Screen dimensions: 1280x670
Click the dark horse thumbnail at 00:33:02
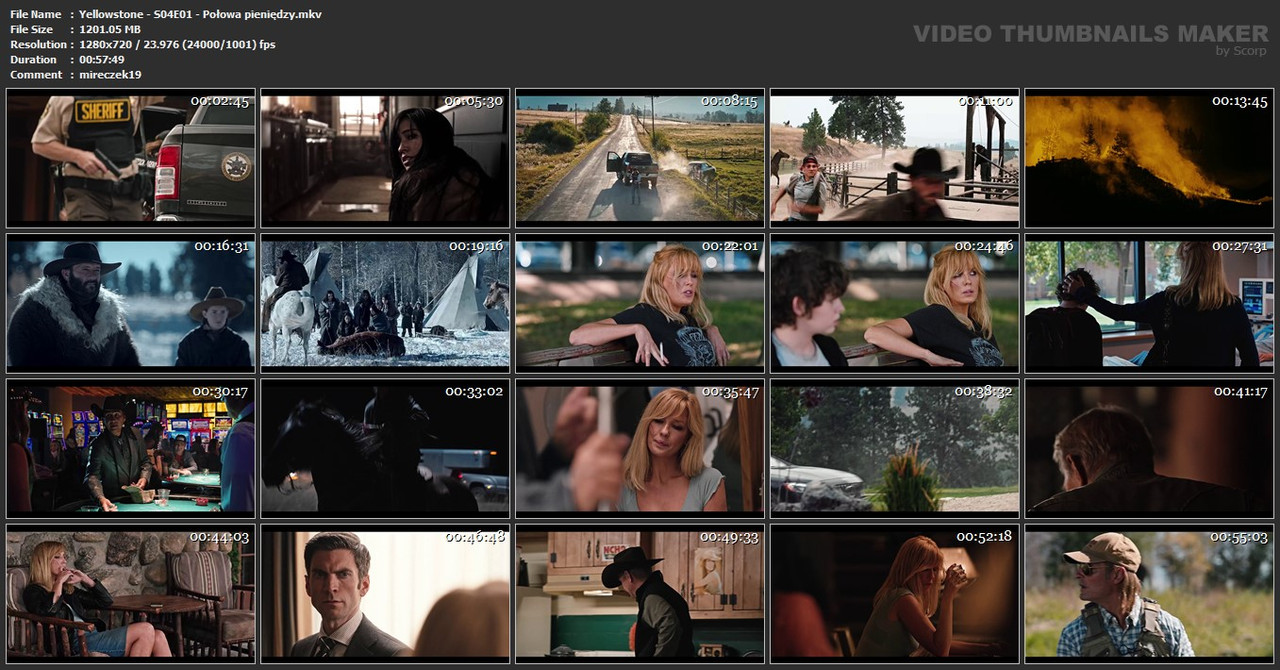[x=385, y=448]
